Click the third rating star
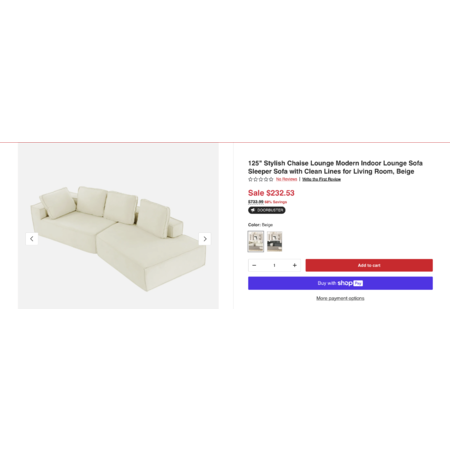This screenshot has height=450, width=450. click(261, 179)
